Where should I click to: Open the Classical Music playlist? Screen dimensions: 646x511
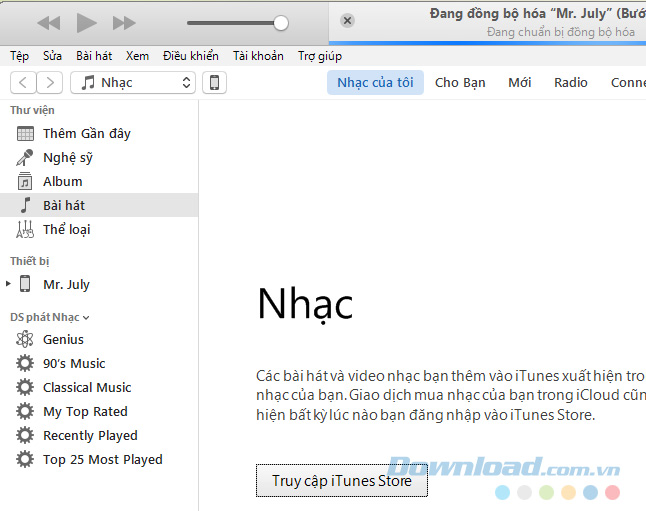(x=99, y=387)
